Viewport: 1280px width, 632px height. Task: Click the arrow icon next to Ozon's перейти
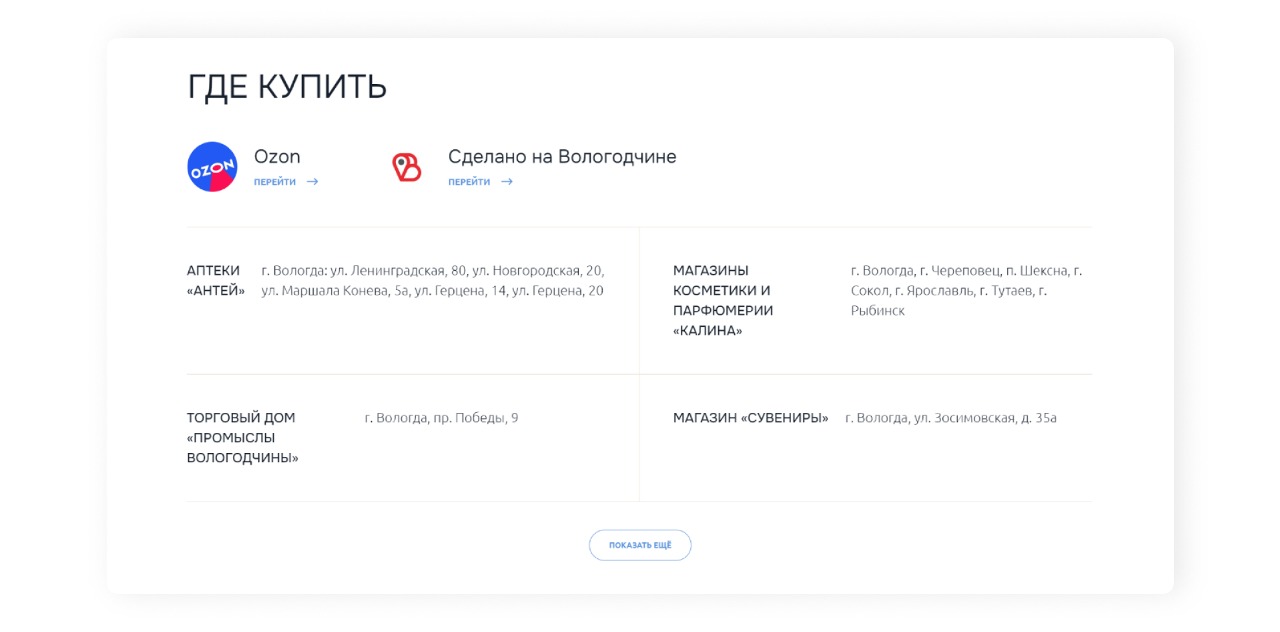click(311, 182)
